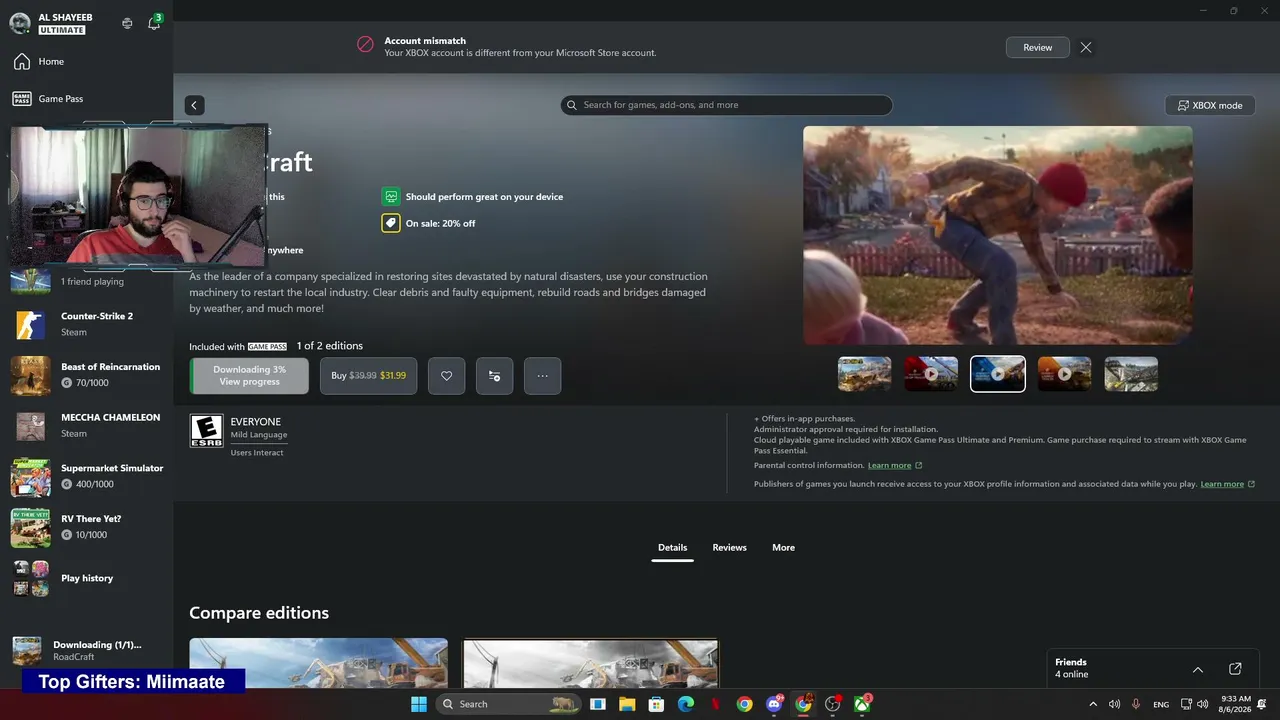Open Counter-Strike 2 from the sidebar

click(x=87, y=324)
